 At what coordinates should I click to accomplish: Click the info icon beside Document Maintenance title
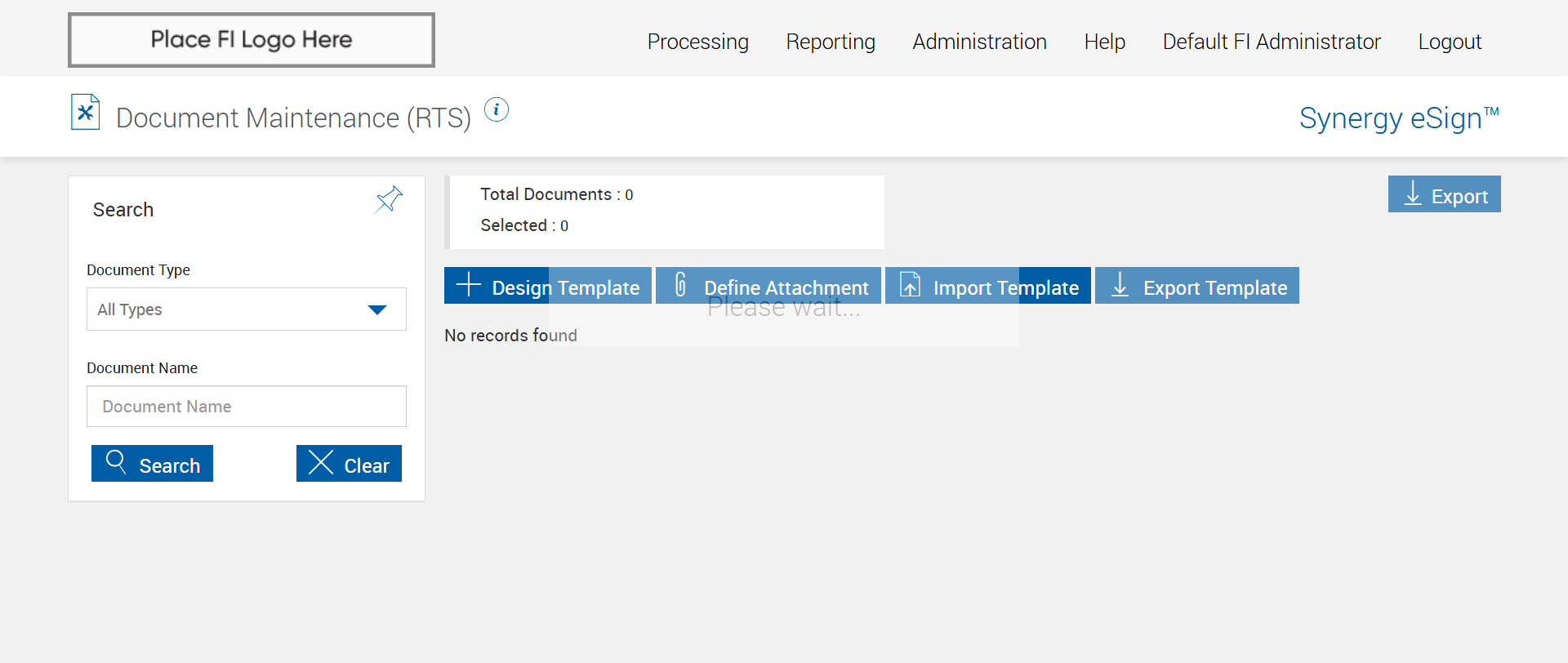[497, 109]
